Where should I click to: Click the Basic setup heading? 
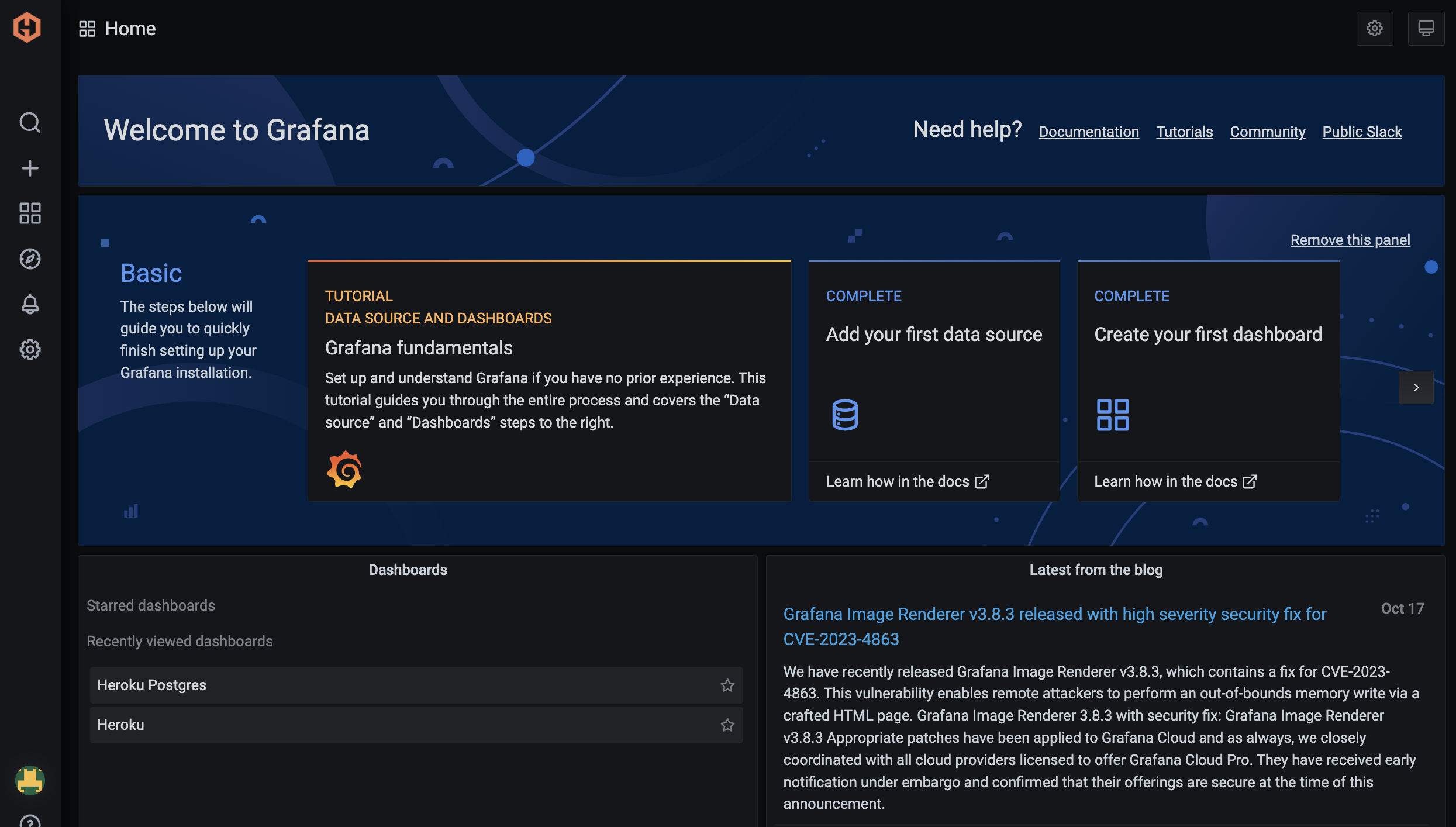(x=151, y=273)
